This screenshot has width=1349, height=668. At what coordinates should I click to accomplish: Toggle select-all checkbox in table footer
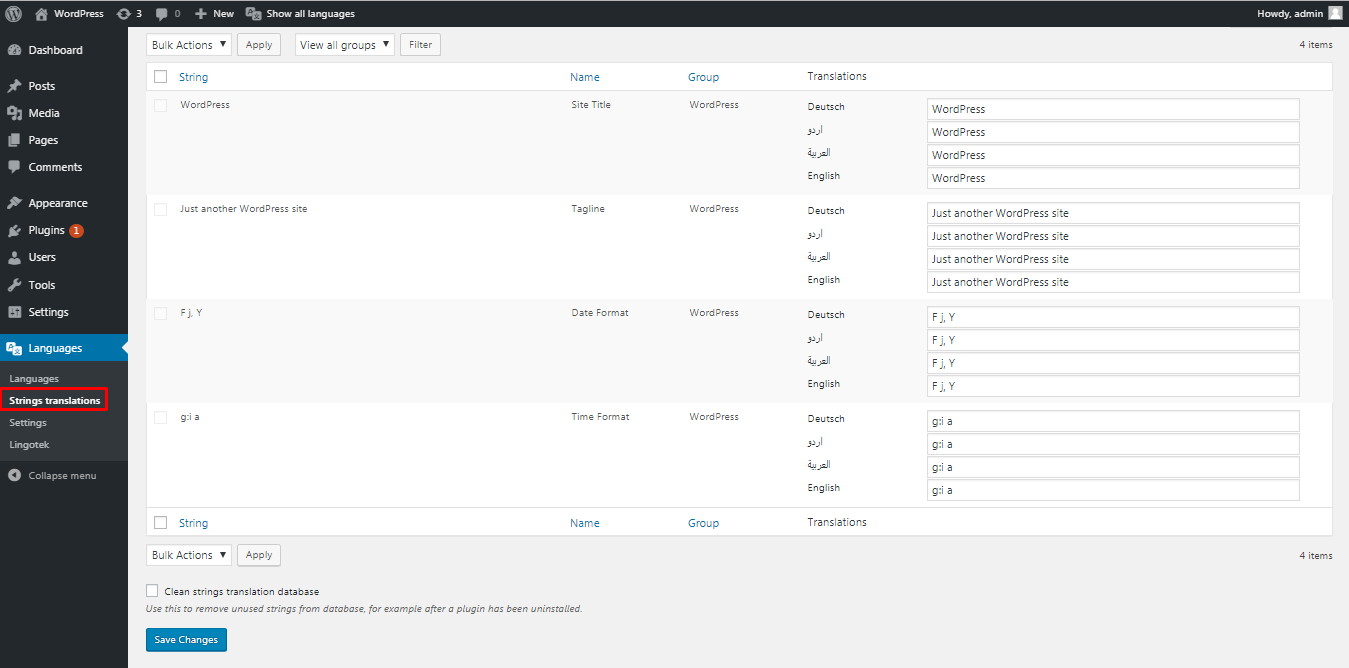160,522
